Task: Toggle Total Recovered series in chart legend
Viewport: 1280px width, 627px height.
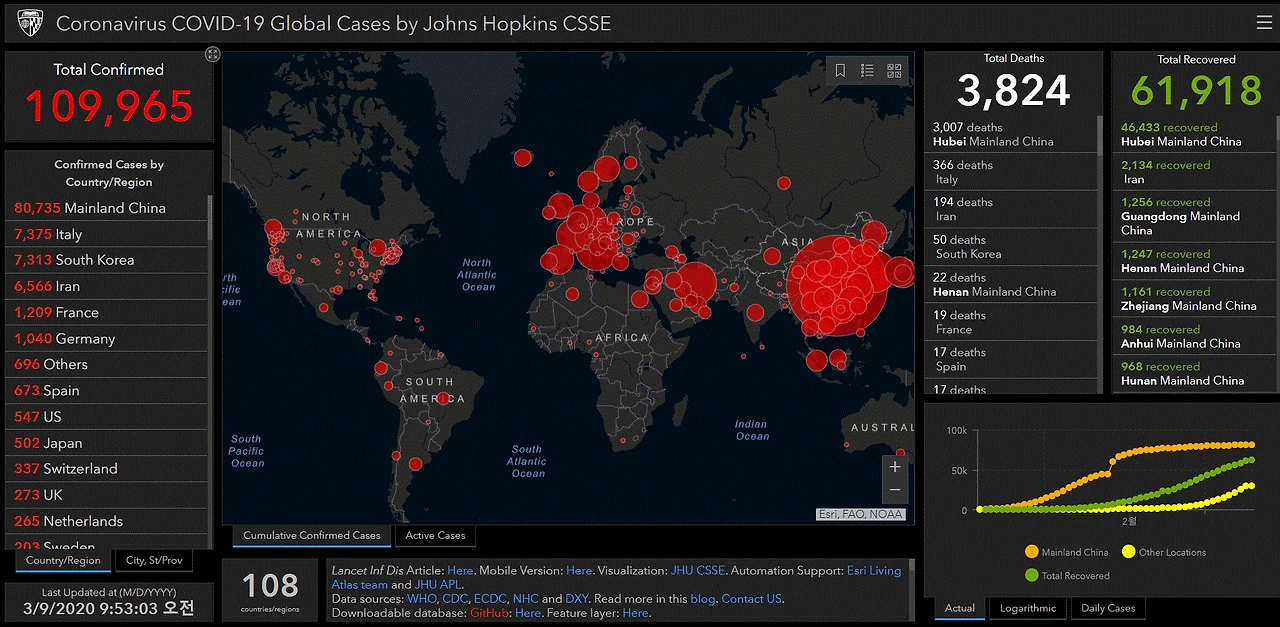Action: [x=1067, y=576]
